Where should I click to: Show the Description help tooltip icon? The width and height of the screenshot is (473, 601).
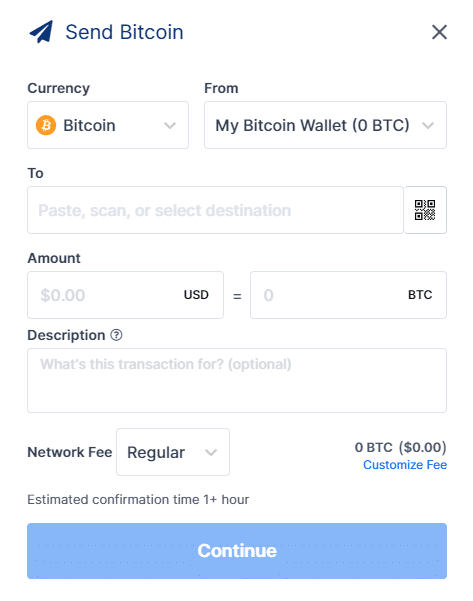[x=117, y=335]
